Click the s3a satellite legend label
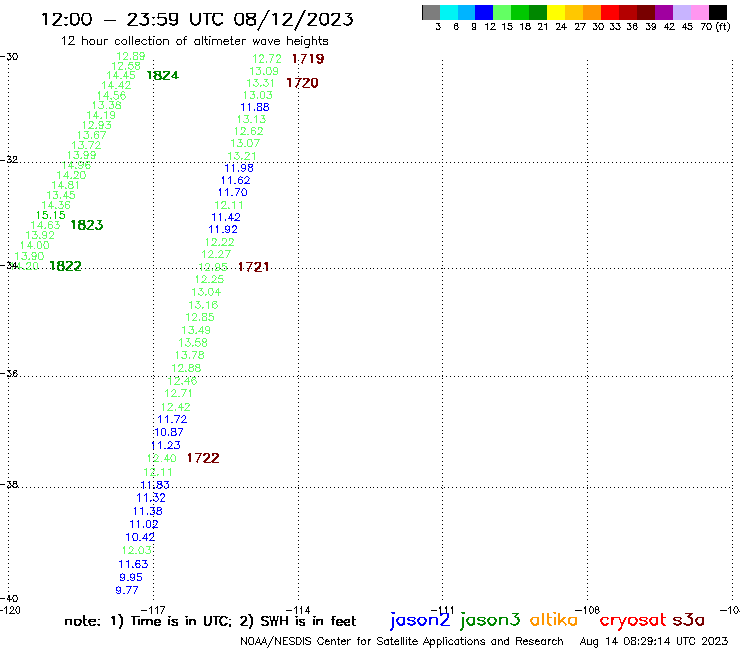 [x=689, y=620]
